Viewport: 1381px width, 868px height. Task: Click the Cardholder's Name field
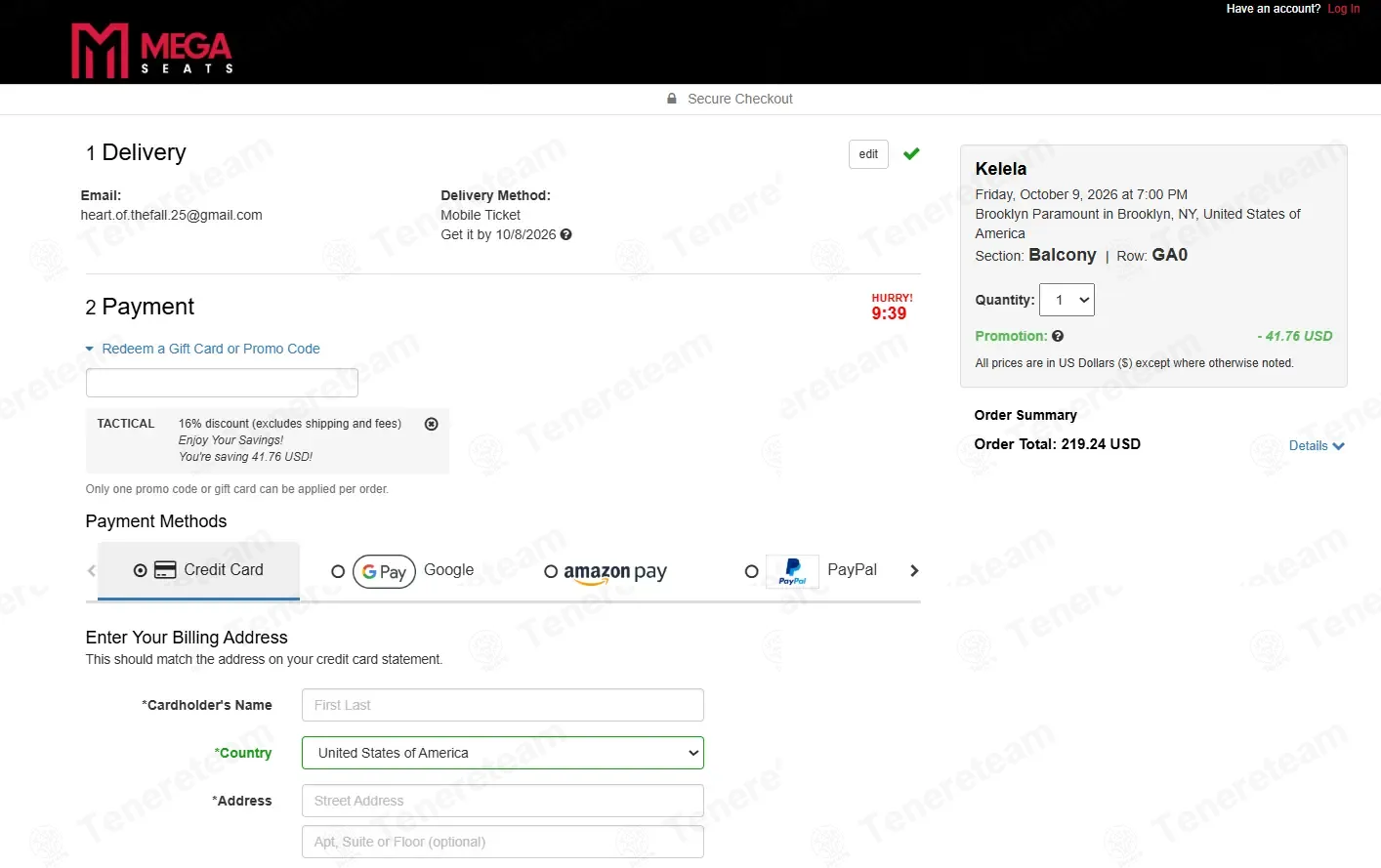click(503, 705)
